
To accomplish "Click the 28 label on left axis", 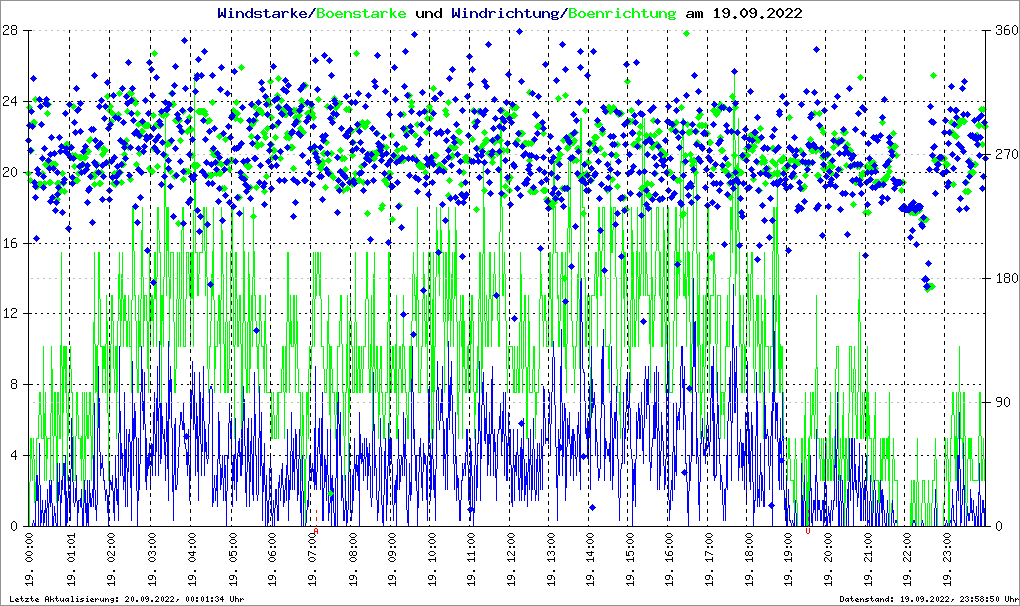I will 11,30.
